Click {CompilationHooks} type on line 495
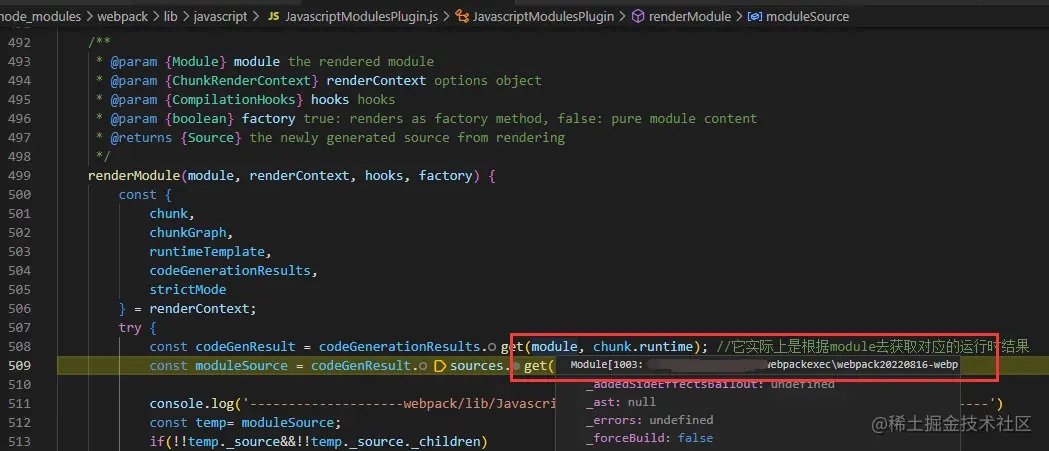This screenshot has height=451, width=1049. click(x=234, y=100)
